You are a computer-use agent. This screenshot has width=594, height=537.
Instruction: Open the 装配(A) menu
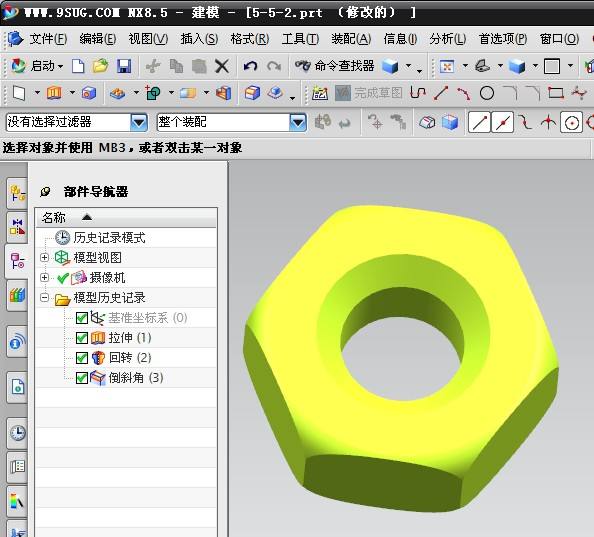pos(351,39)
